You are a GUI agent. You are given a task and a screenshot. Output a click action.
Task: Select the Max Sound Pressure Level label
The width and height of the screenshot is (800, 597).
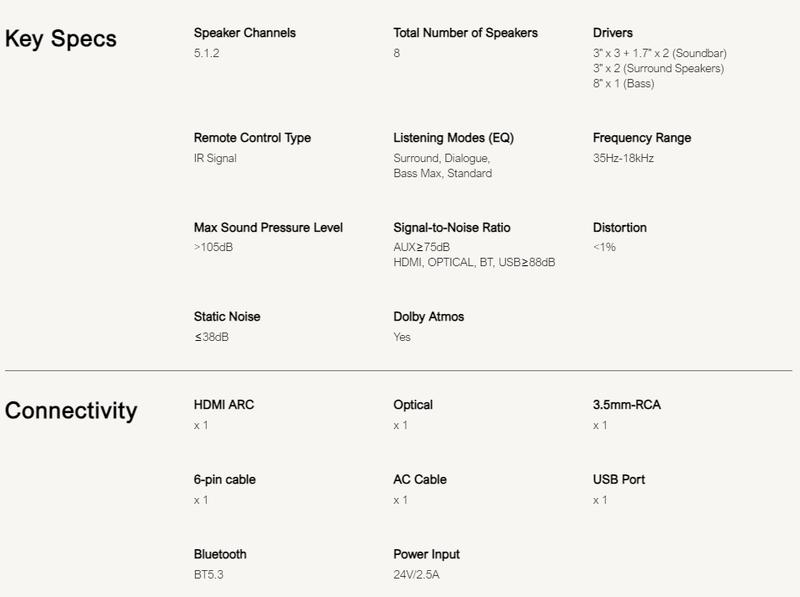click(268, 228)
